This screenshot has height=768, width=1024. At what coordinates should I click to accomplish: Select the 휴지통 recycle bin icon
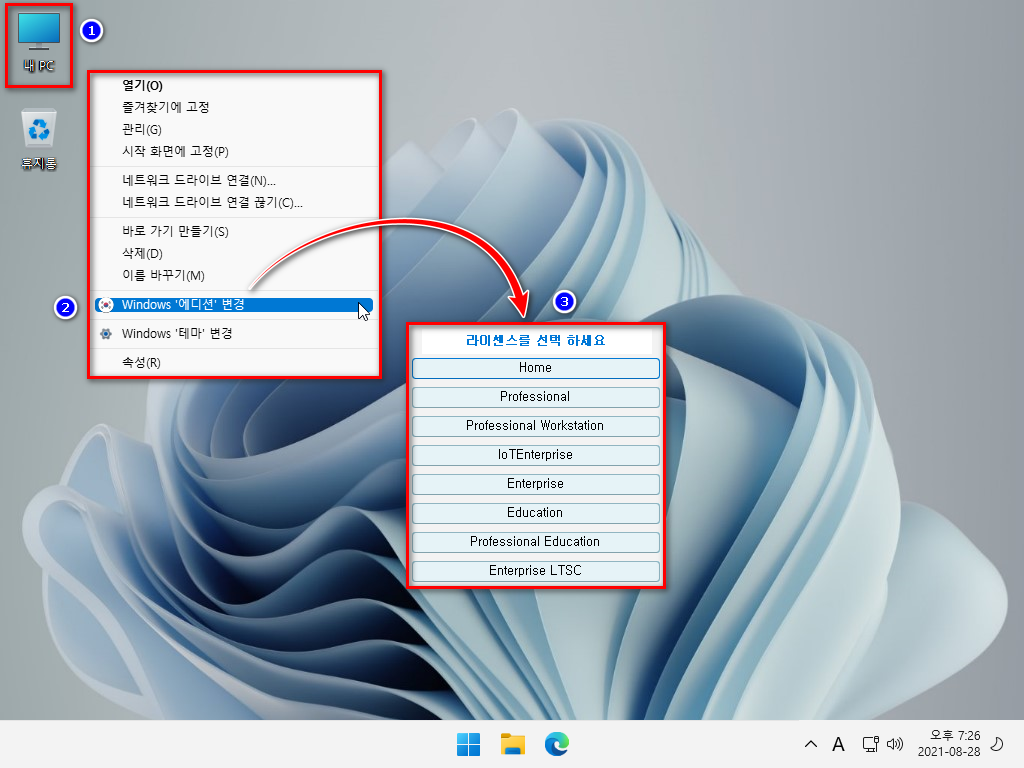(39, 140)
